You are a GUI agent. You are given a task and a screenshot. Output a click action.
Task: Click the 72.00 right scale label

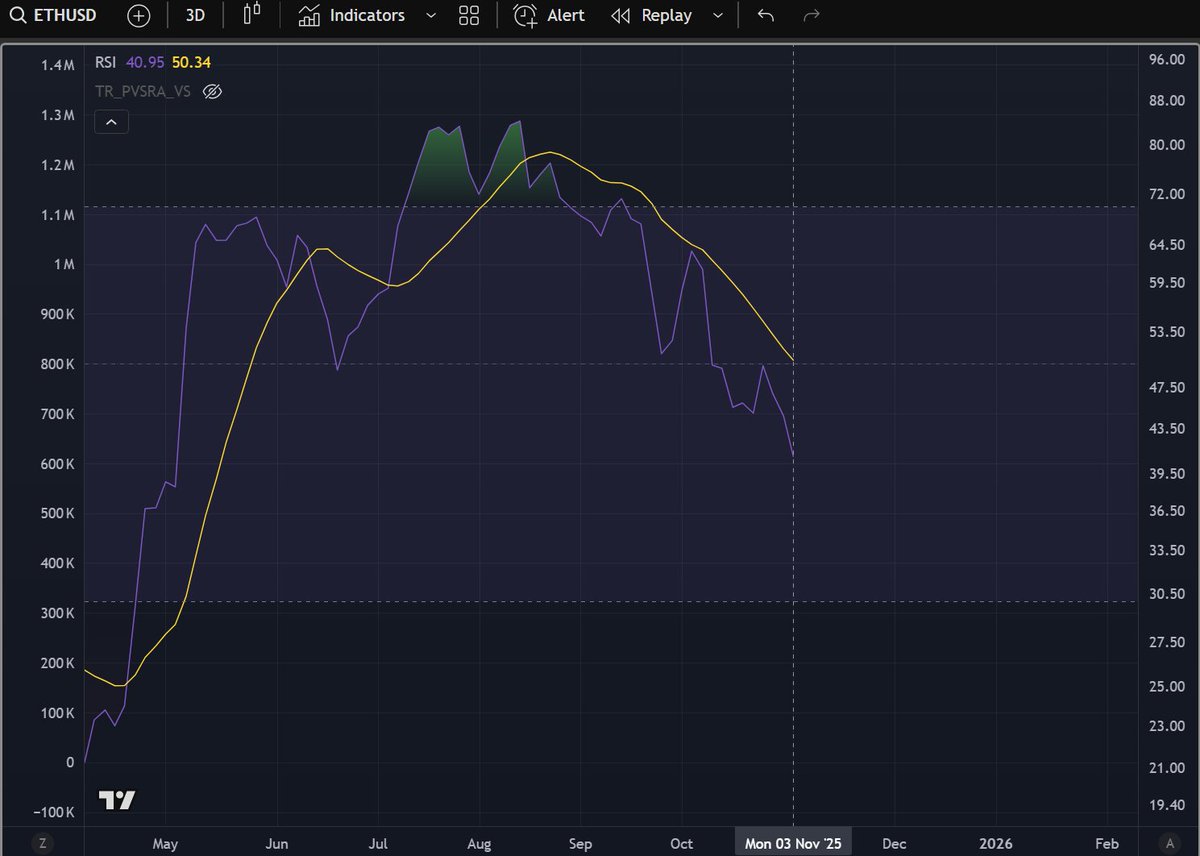click(x=1166, y=193)
